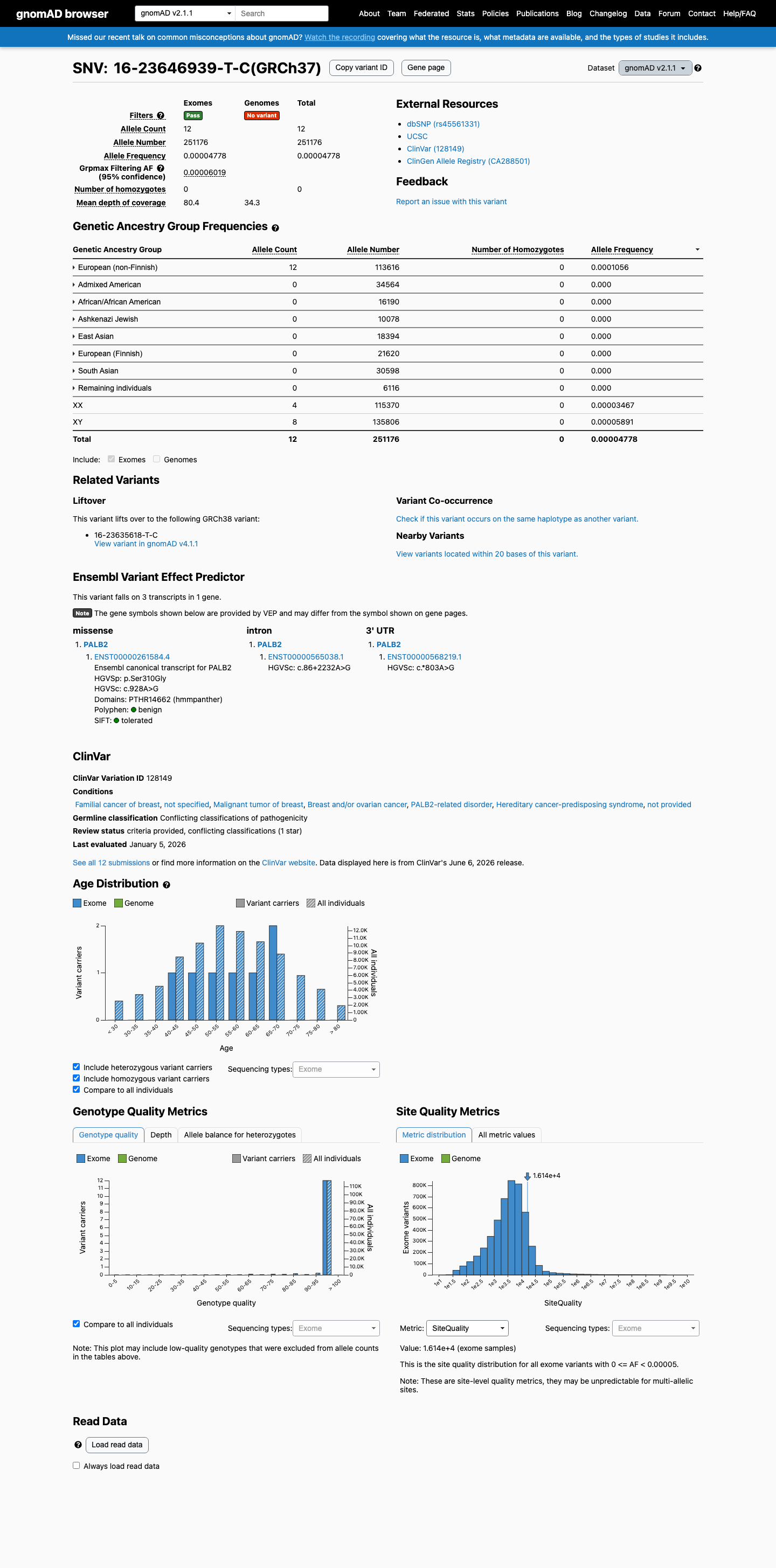Enable Always load read data
776x1568 pixels.
coord(76,1465)
